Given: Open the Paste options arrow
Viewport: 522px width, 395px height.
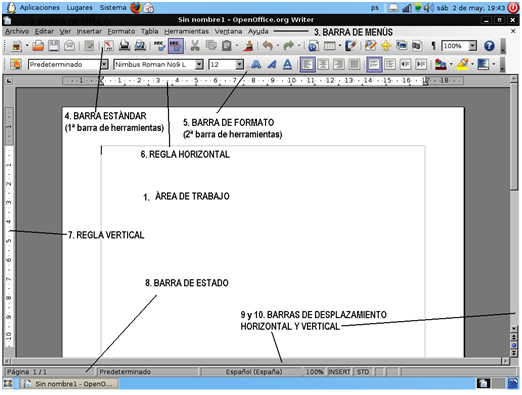Looking at the screenshot, I should (237, 46).
